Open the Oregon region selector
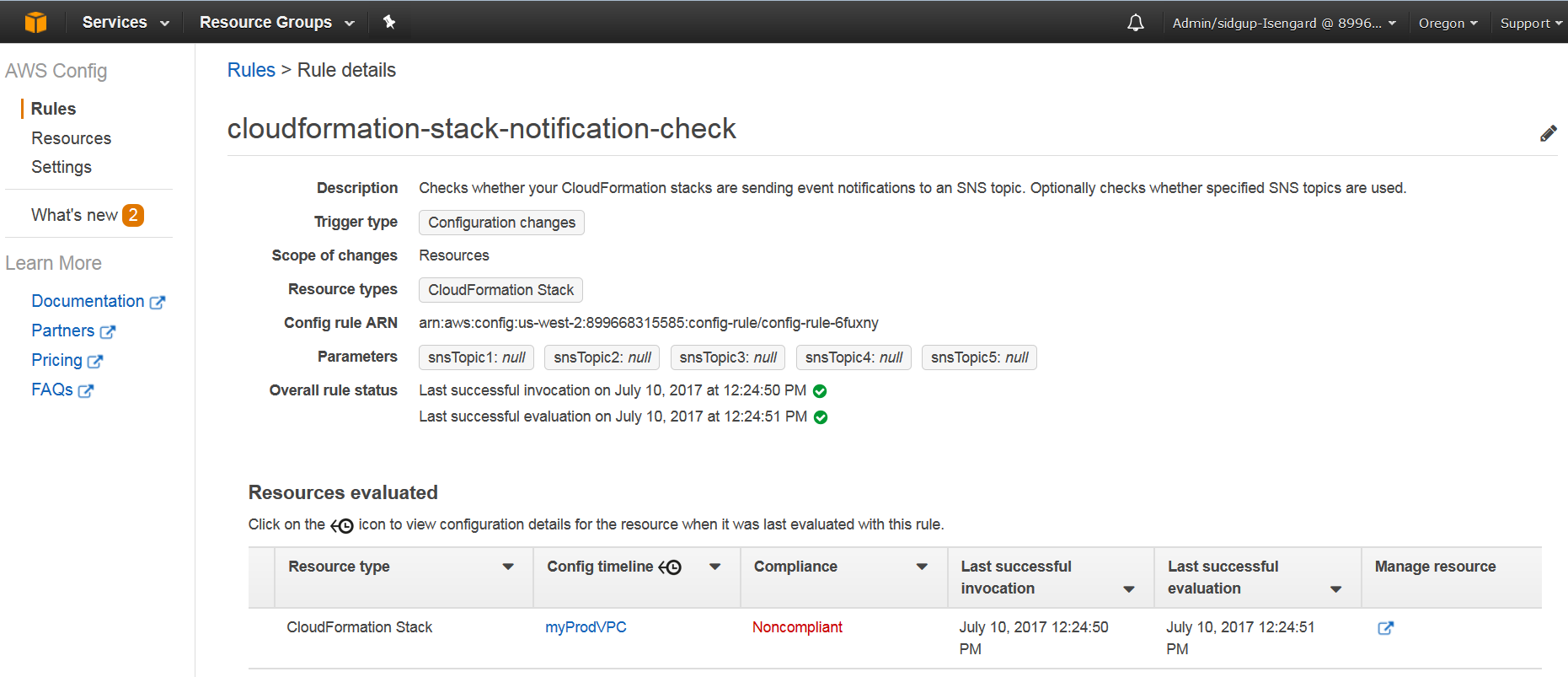Screen dimensions: 1568x677 tap(1448, 23)
